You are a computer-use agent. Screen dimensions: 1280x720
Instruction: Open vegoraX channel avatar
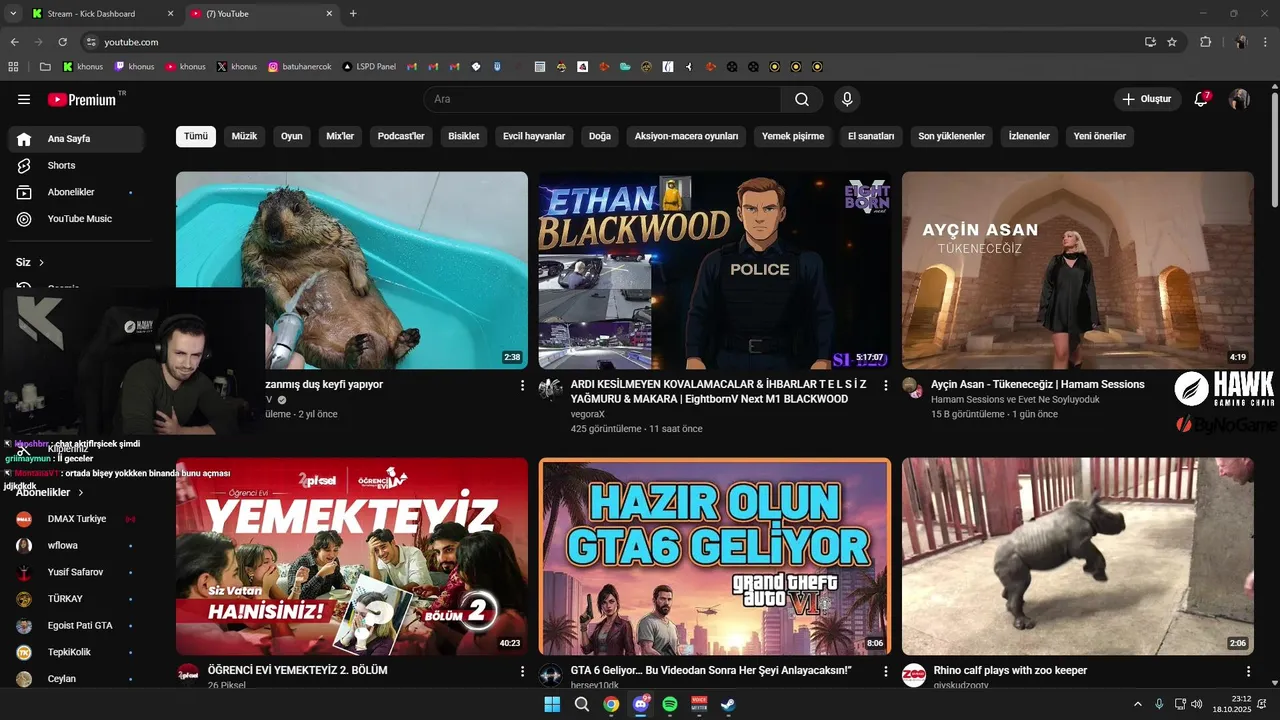(x=550, y=389)
